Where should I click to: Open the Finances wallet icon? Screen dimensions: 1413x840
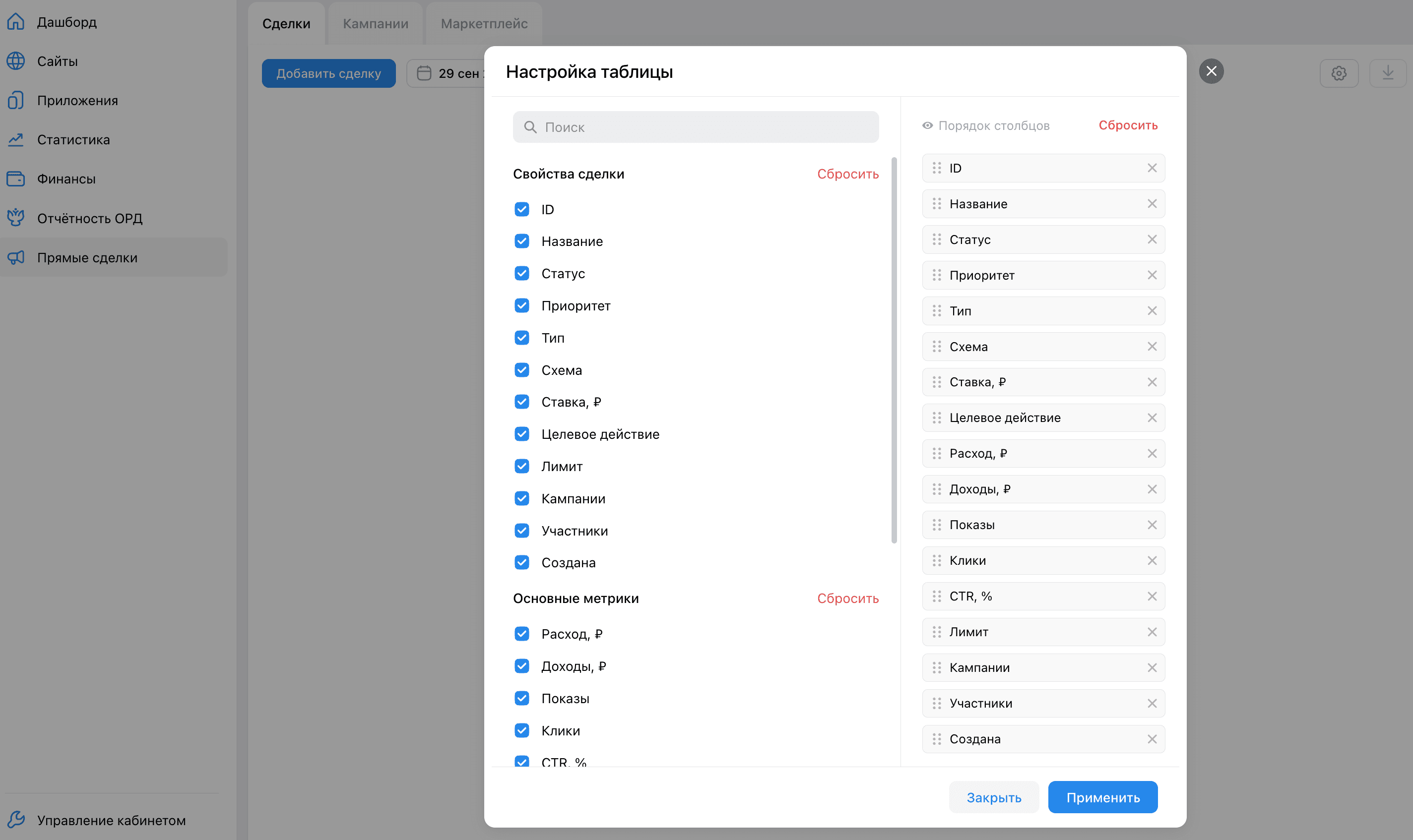click(16, 179)
